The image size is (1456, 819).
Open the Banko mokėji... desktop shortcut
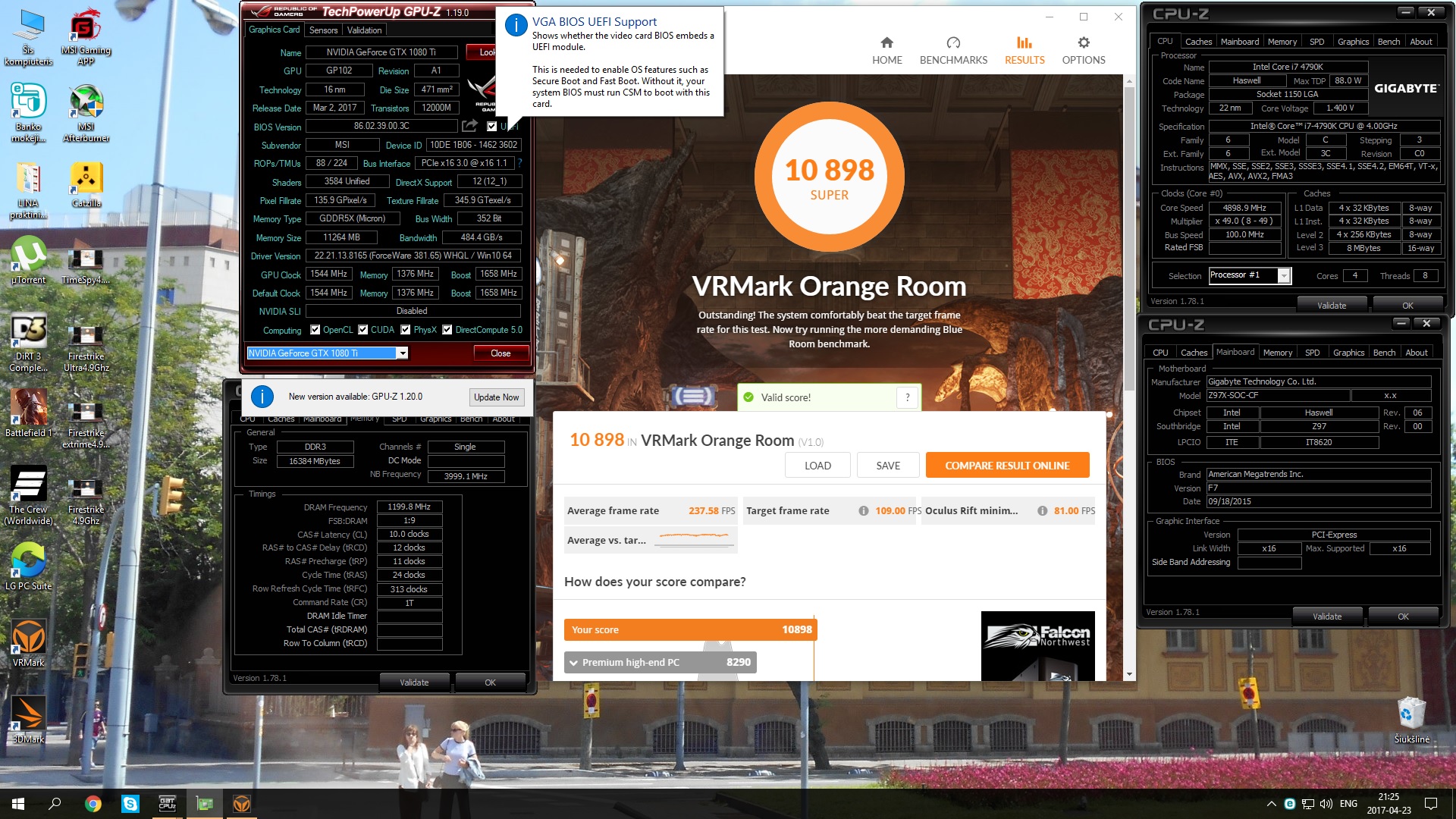tap(29, 112)
